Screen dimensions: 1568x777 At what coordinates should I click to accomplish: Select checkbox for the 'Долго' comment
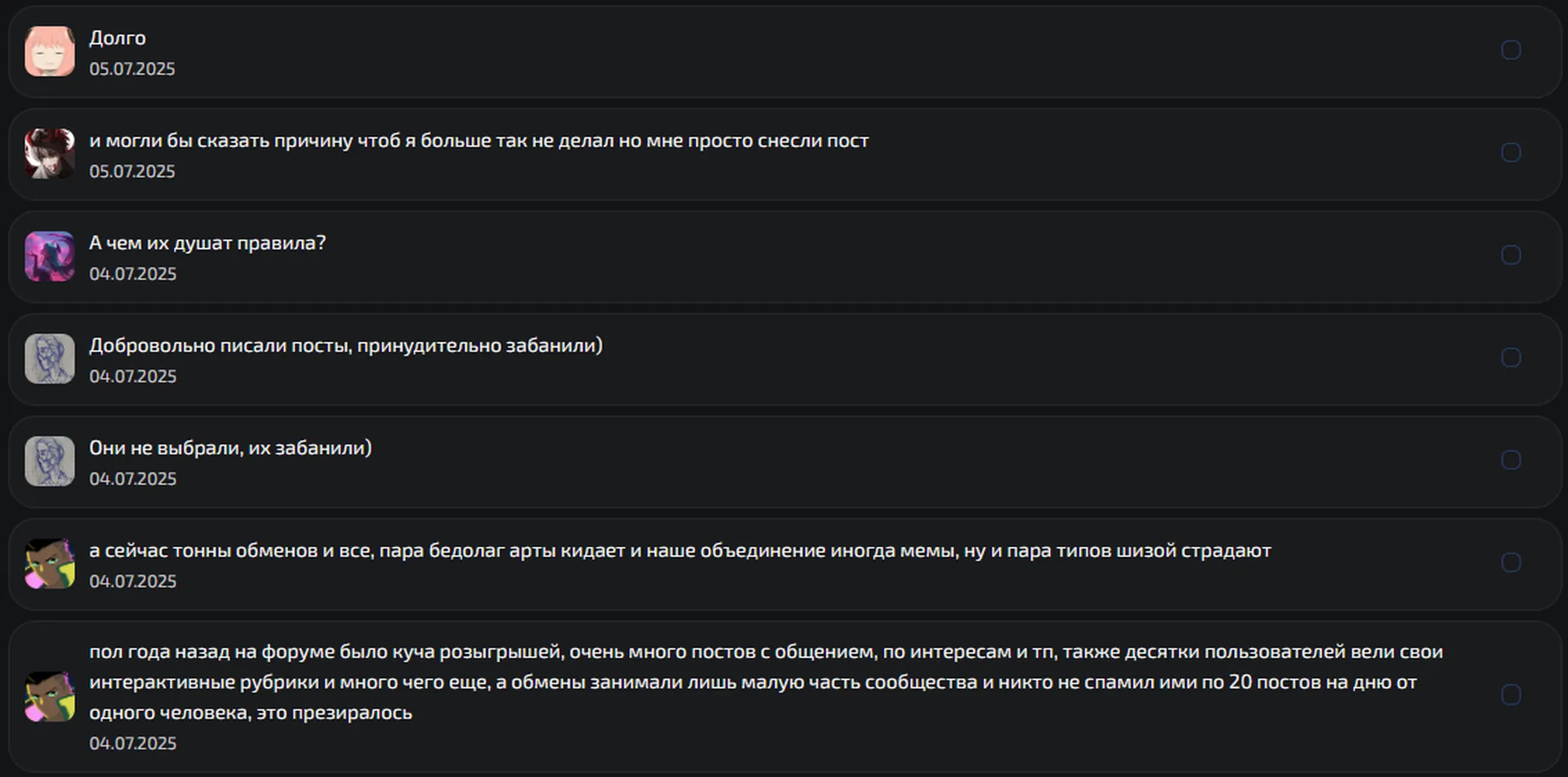1511,50
